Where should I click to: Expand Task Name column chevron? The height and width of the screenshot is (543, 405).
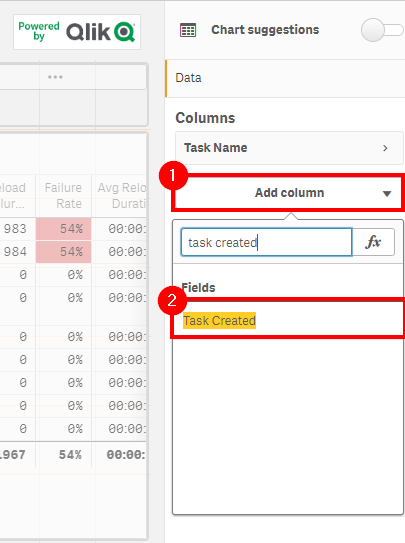(x=385, y=148)
